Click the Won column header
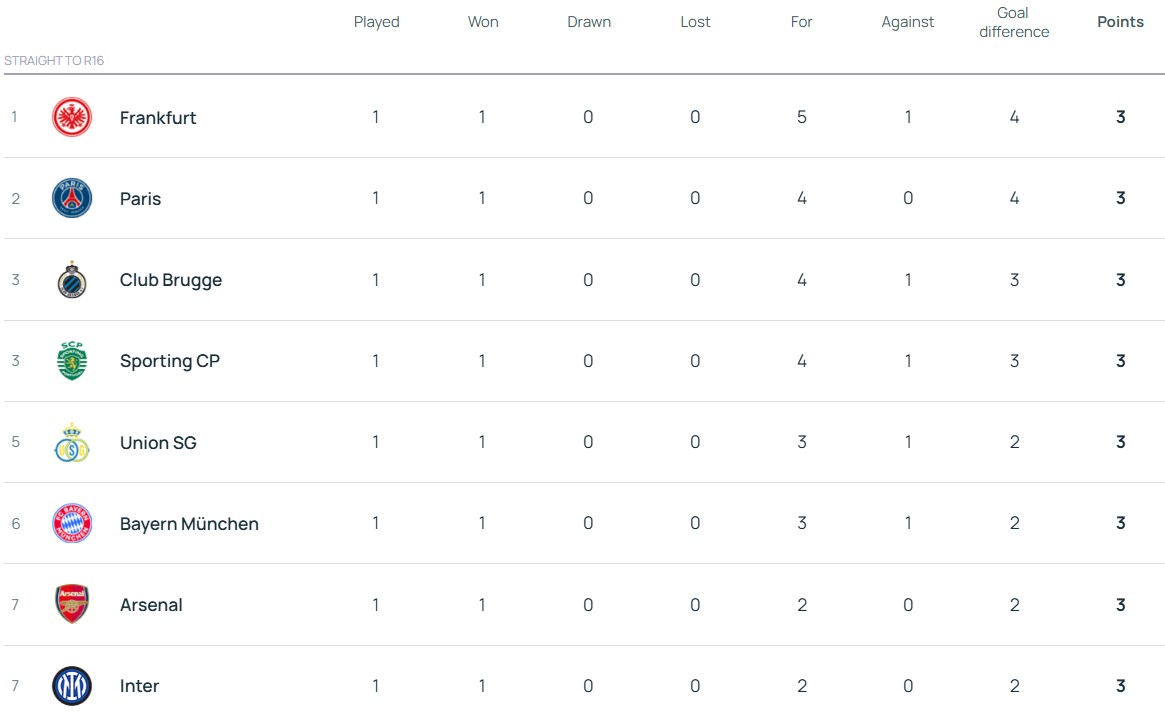Viewport: 1165px width, 717px height. click(483, 22)
